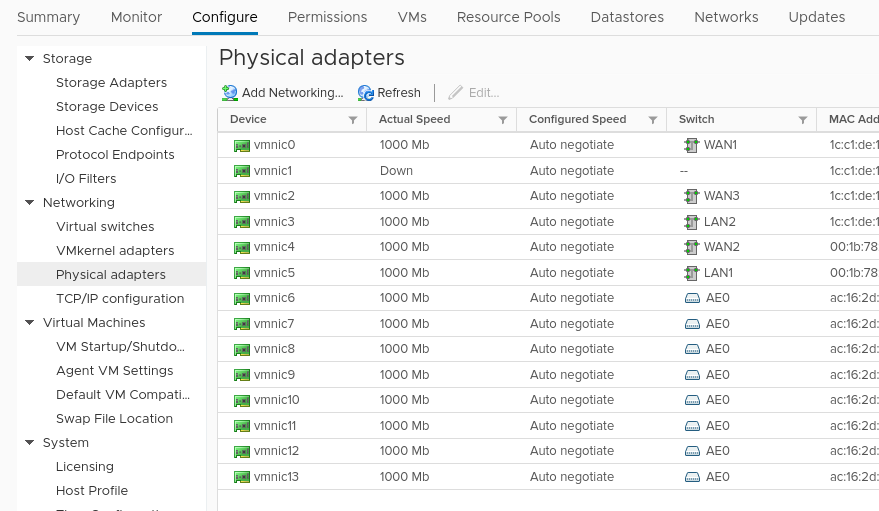Click the network card icon beside vmnic1

coord(241,171)
